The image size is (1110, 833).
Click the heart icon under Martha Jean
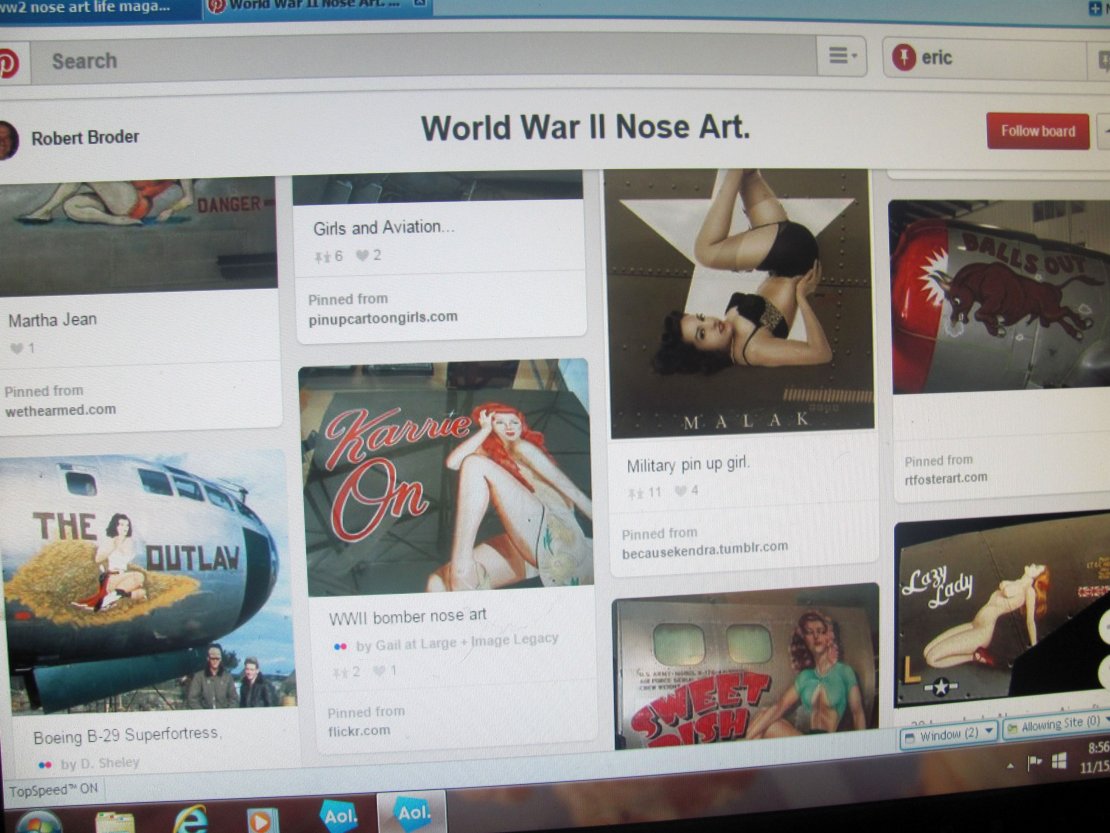(x=16, y=348)
